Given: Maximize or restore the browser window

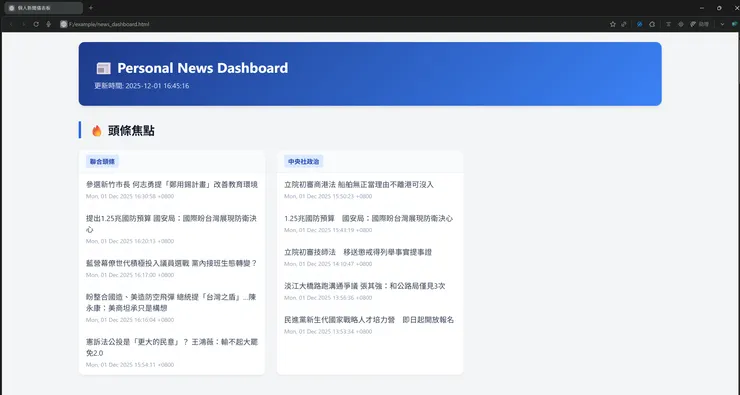Looking at the screenshot, I should click(719, 8).
